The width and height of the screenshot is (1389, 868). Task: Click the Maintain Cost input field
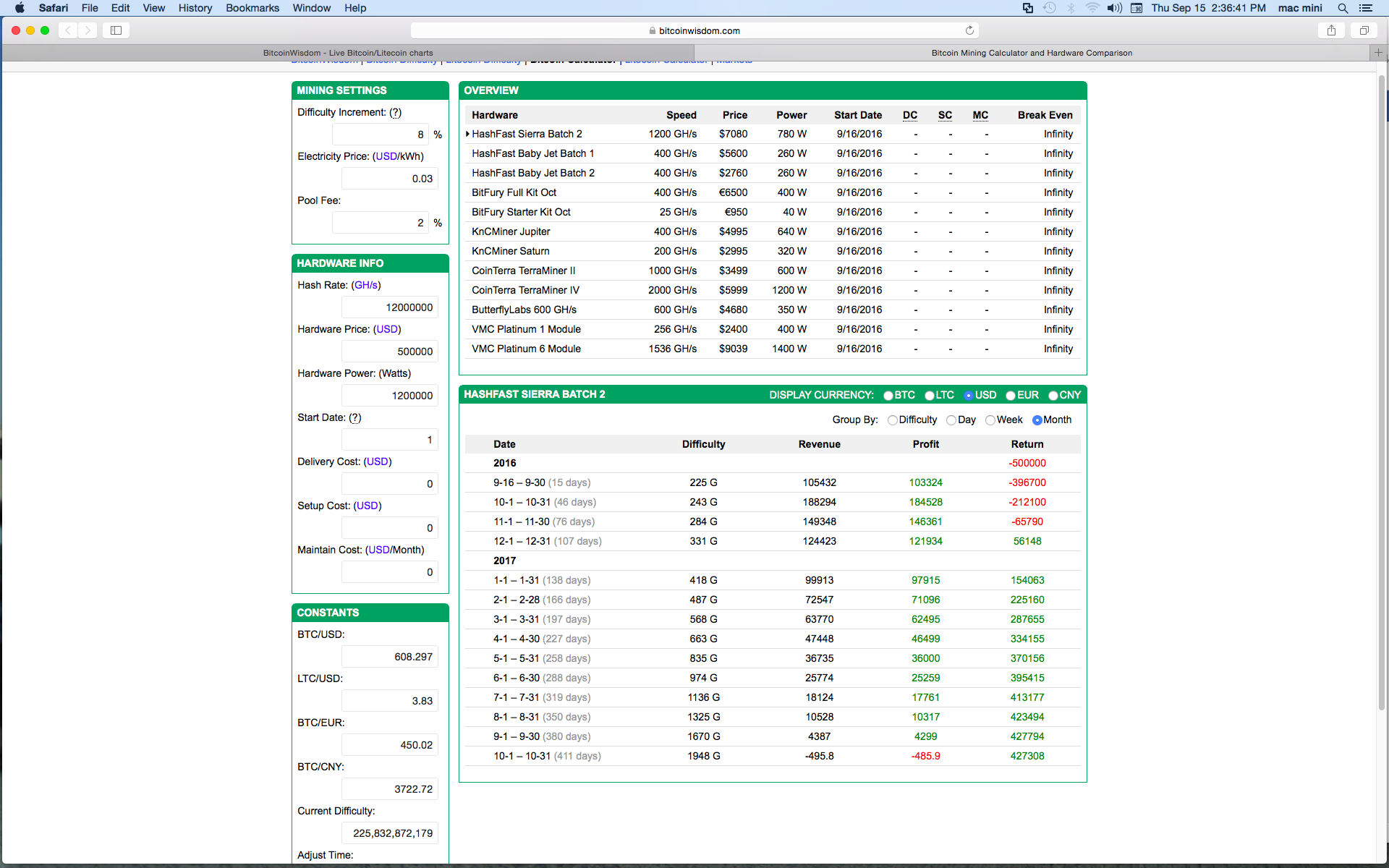[390, 572]
